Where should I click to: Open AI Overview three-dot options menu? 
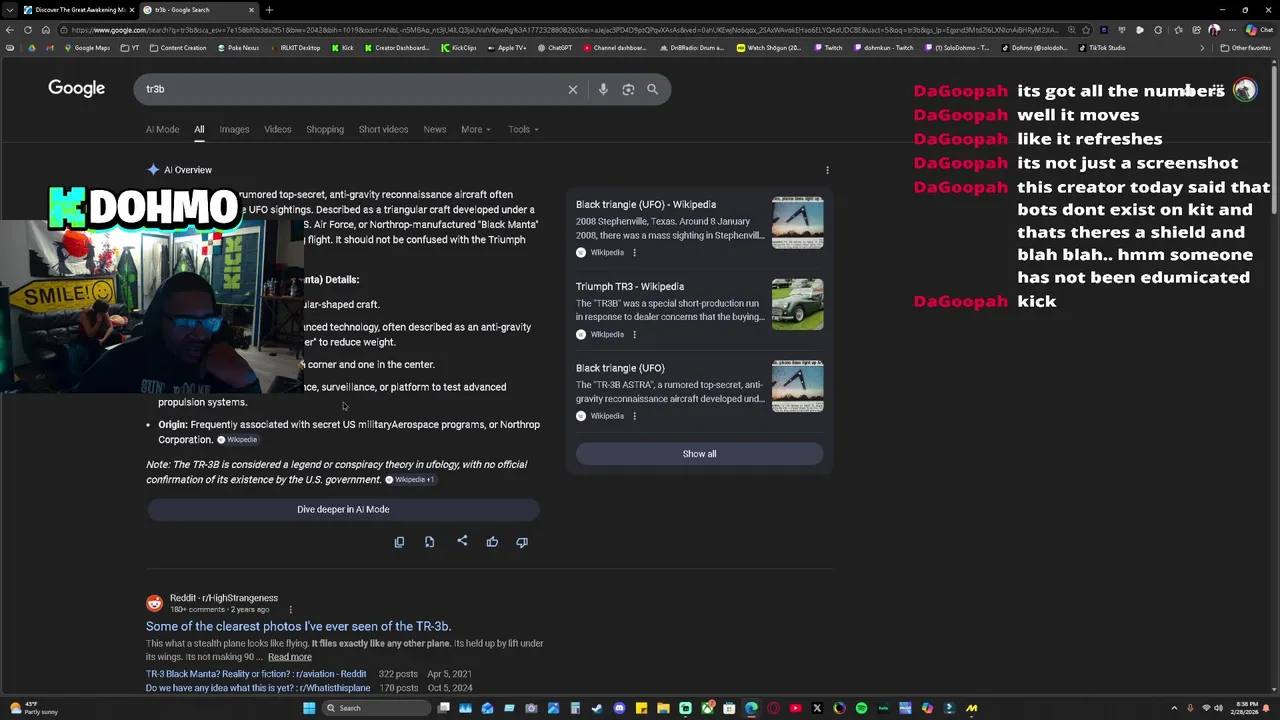tap(827, 170)
